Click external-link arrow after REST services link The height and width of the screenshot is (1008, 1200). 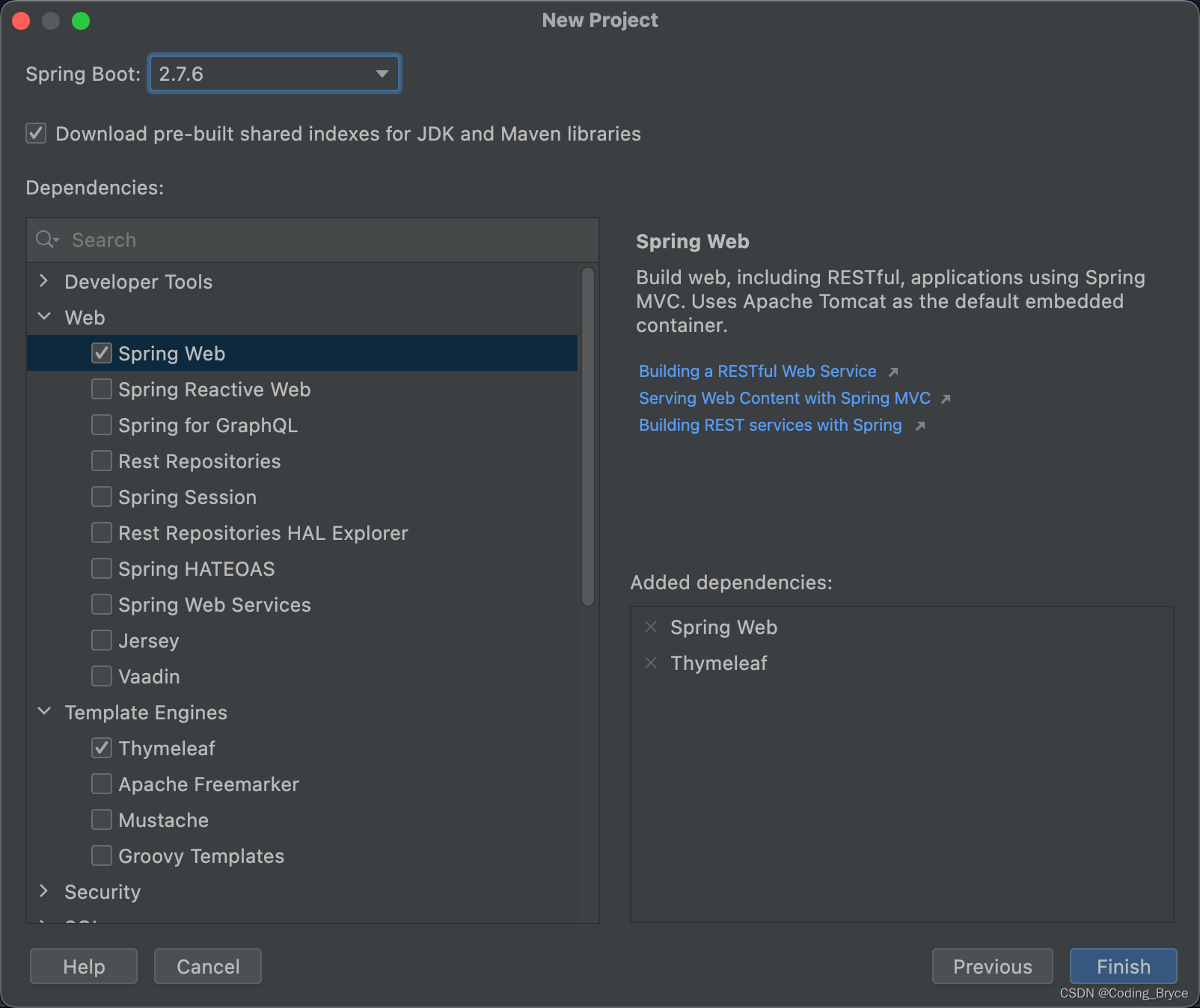pos(920,426)
